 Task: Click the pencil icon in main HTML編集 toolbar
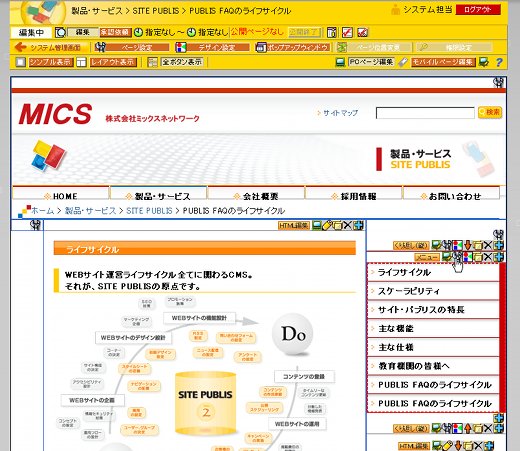click(x=328, y=225)
